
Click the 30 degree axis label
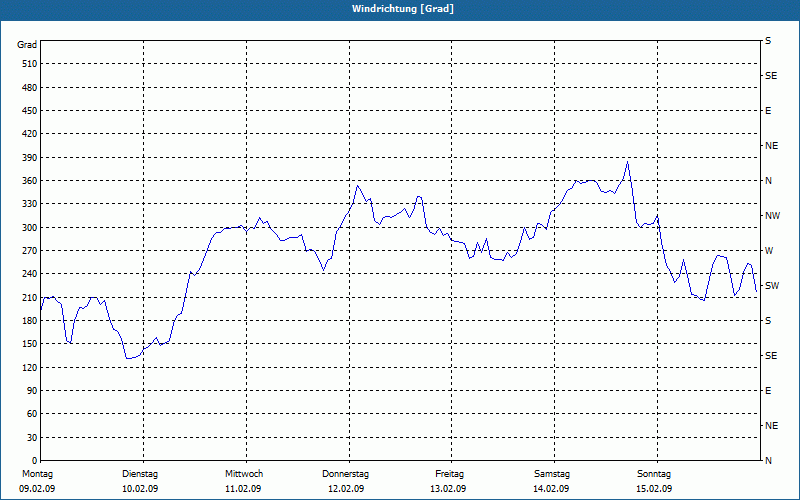click(x=32, y=437)
